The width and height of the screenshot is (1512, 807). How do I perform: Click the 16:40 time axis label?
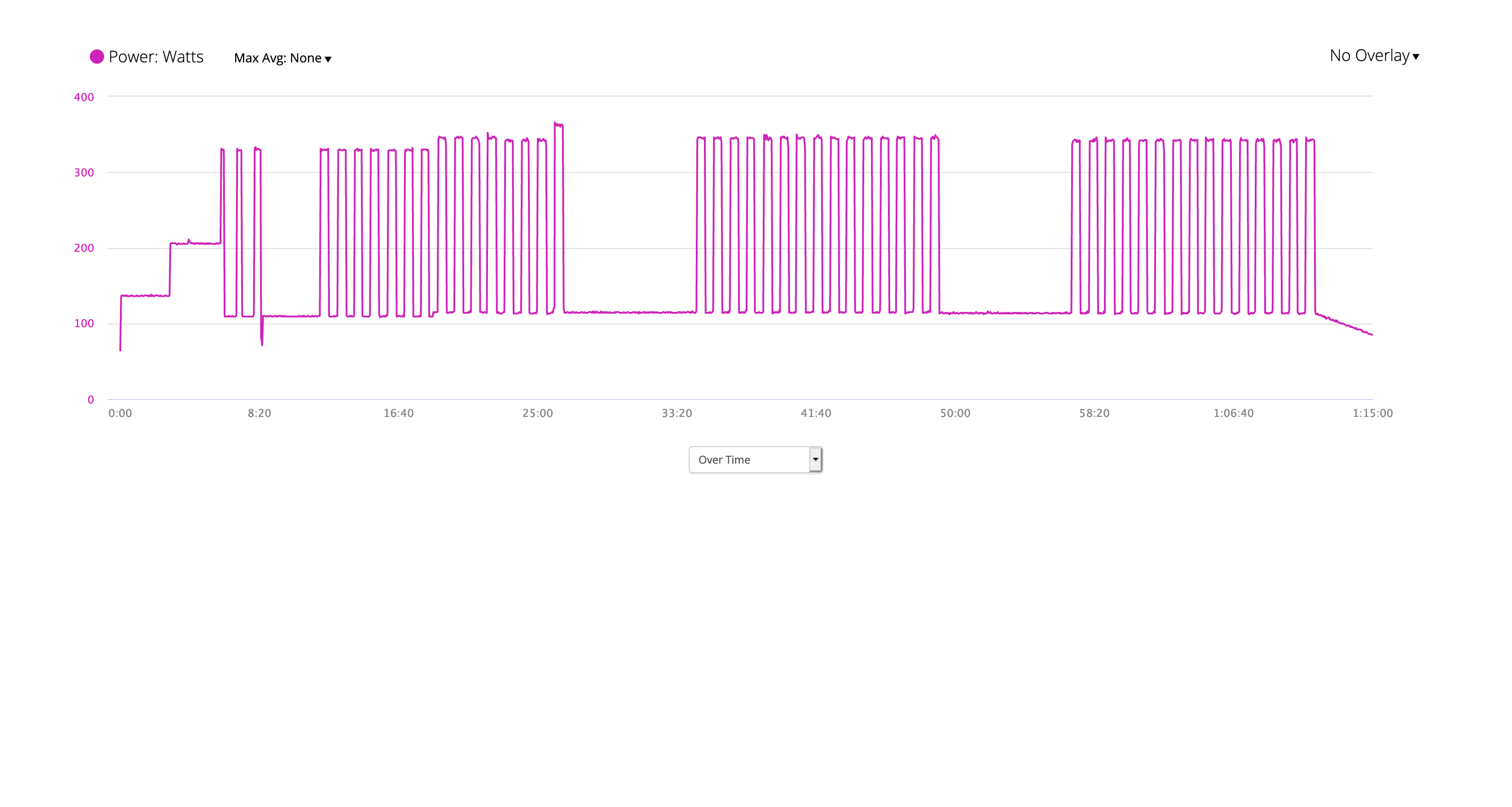coord(399,413)
